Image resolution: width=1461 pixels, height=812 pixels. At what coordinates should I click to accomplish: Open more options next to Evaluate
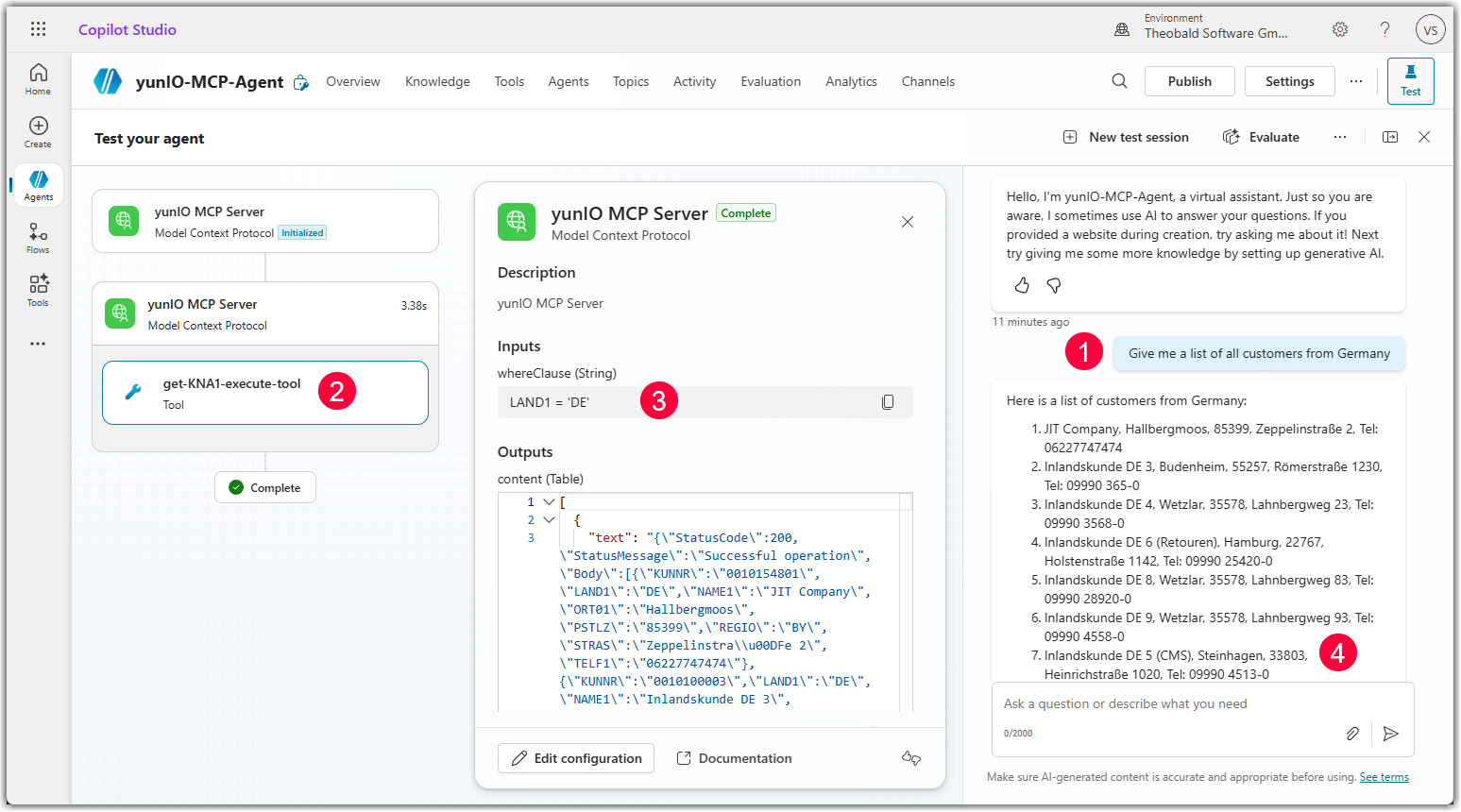(x=1339, y=137)
